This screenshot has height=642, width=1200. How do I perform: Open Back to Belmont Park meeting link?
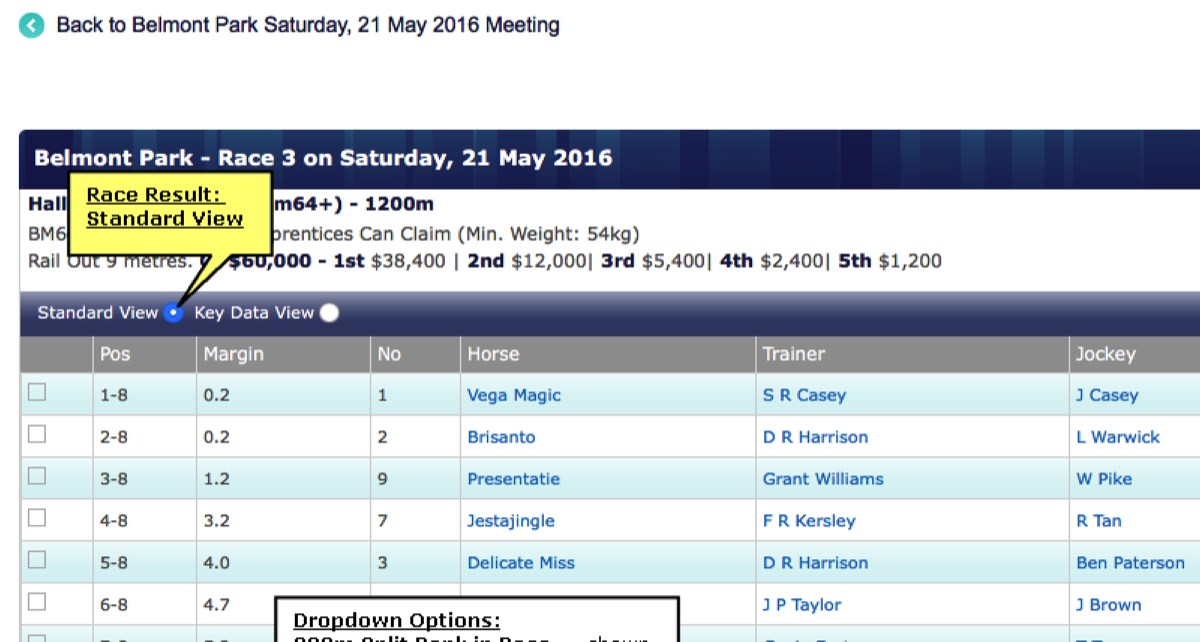tap(307, 25)
